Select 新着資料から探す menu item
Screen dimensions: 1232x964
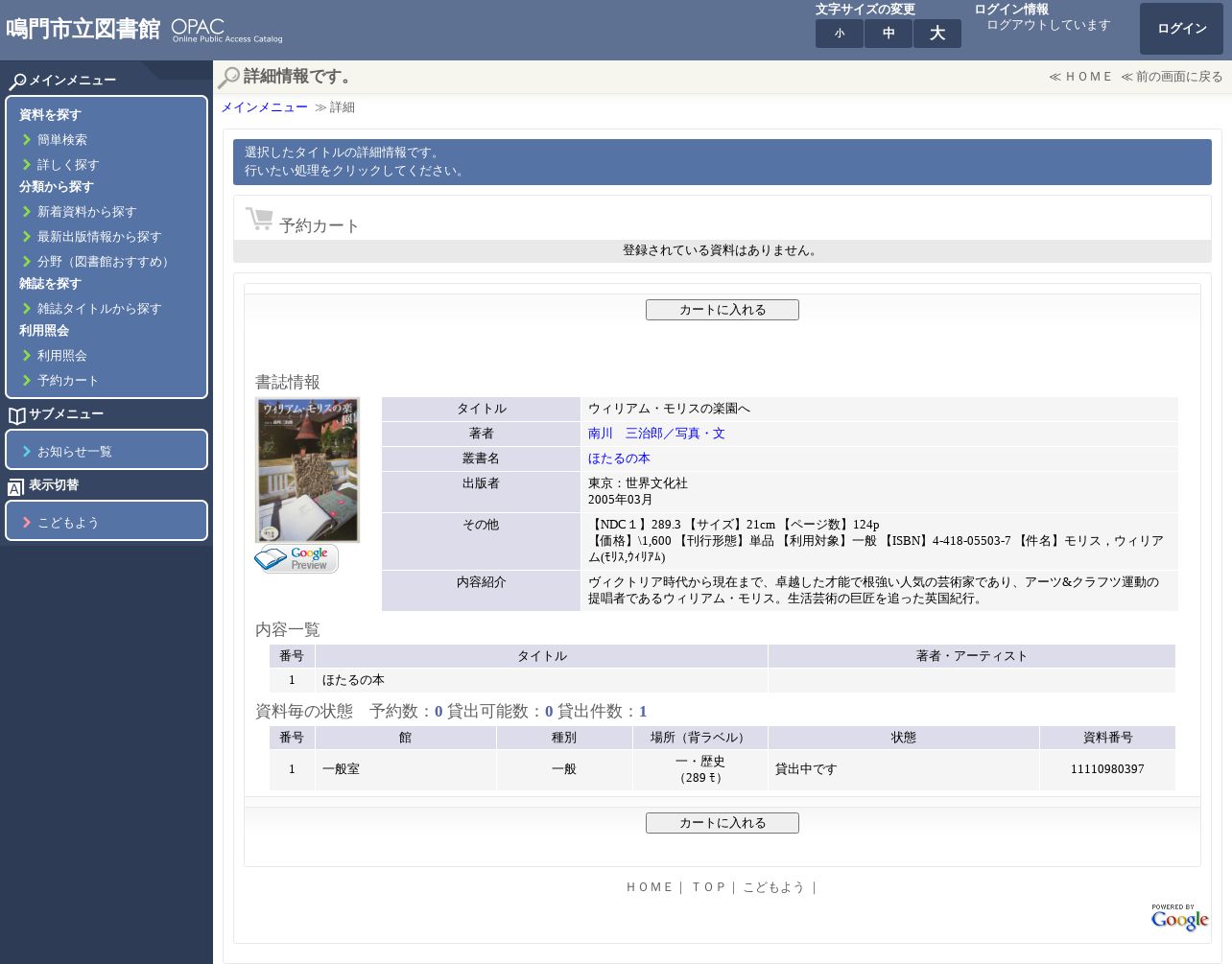[86, 212]
